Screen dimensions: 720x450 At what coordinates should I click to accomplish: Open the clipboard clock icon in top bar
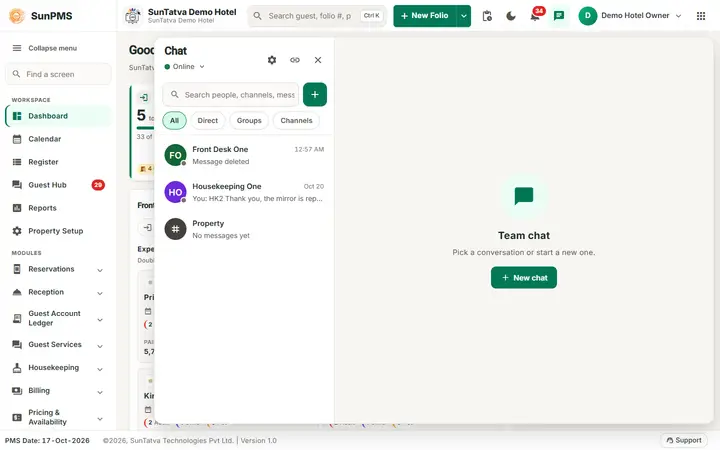coord(487,16)
